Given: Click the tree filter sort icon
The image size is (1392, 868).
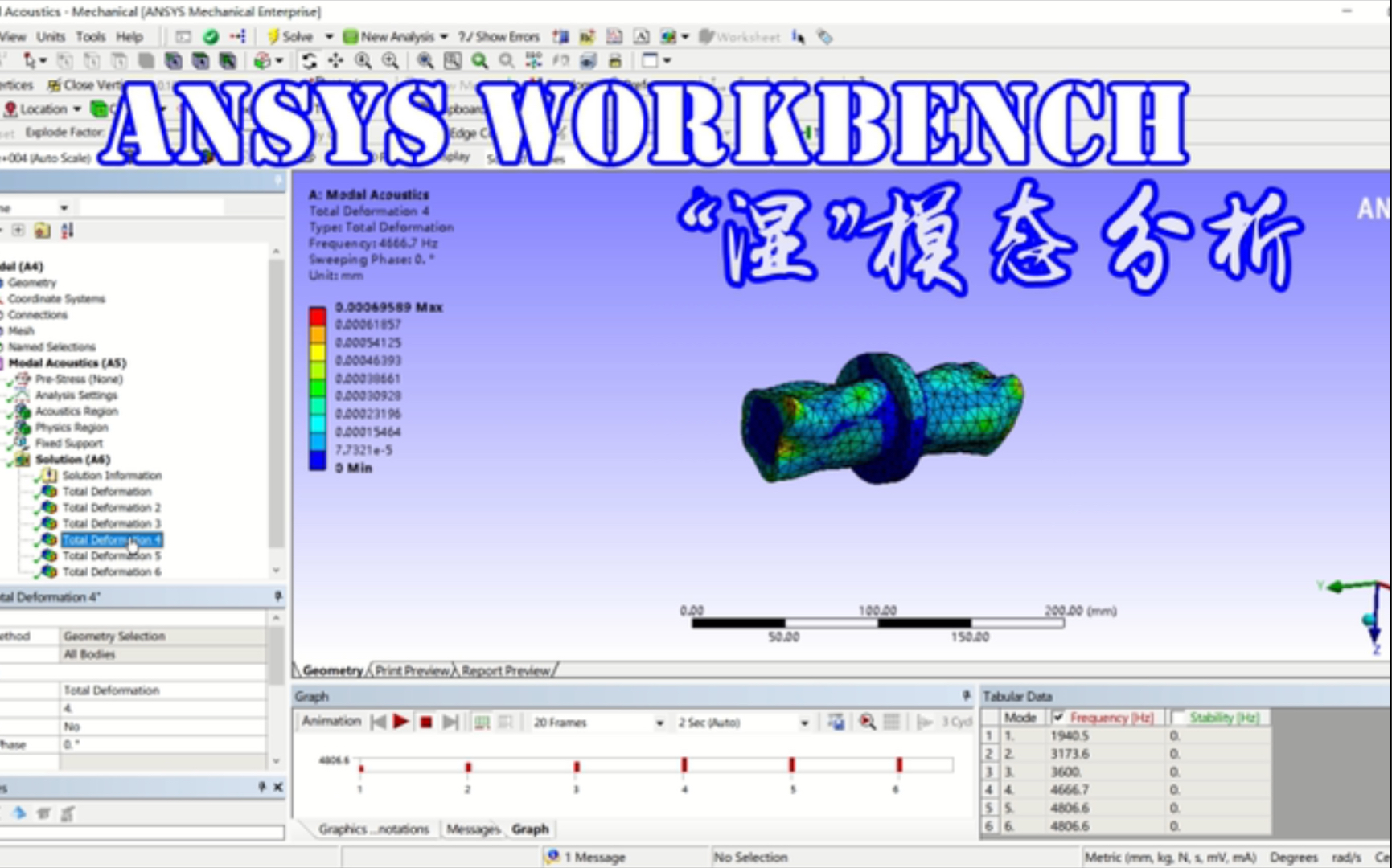Looking at the screenshot, I should [68, 231].
